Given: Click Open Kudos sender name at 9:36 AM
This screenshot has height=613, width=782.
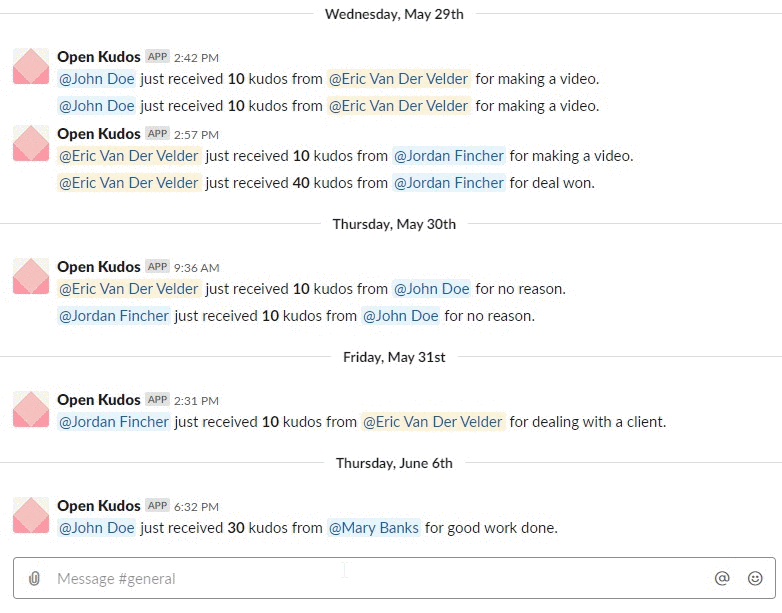Looking at the screenshot, I should (99, 267).
